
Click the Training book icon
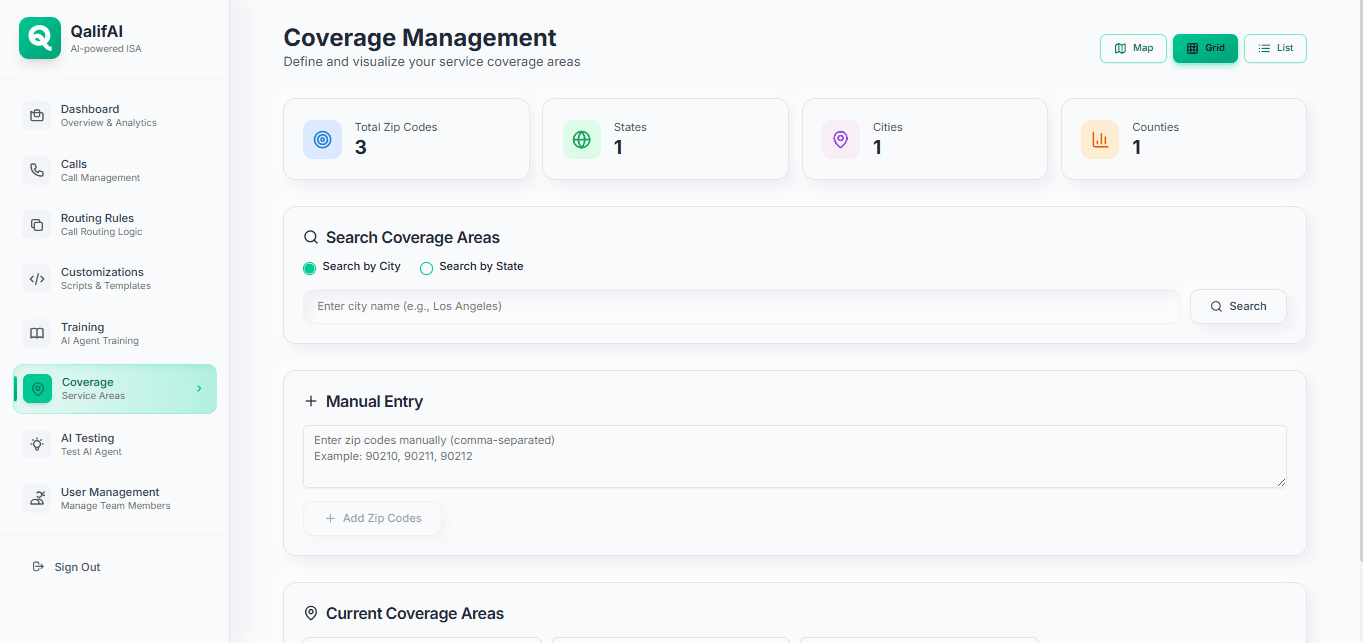(37, 333)
